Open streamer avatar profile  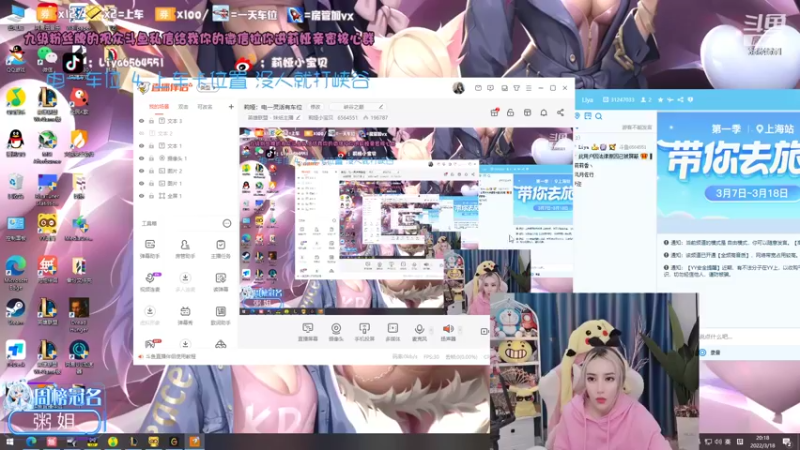[459, 88]
